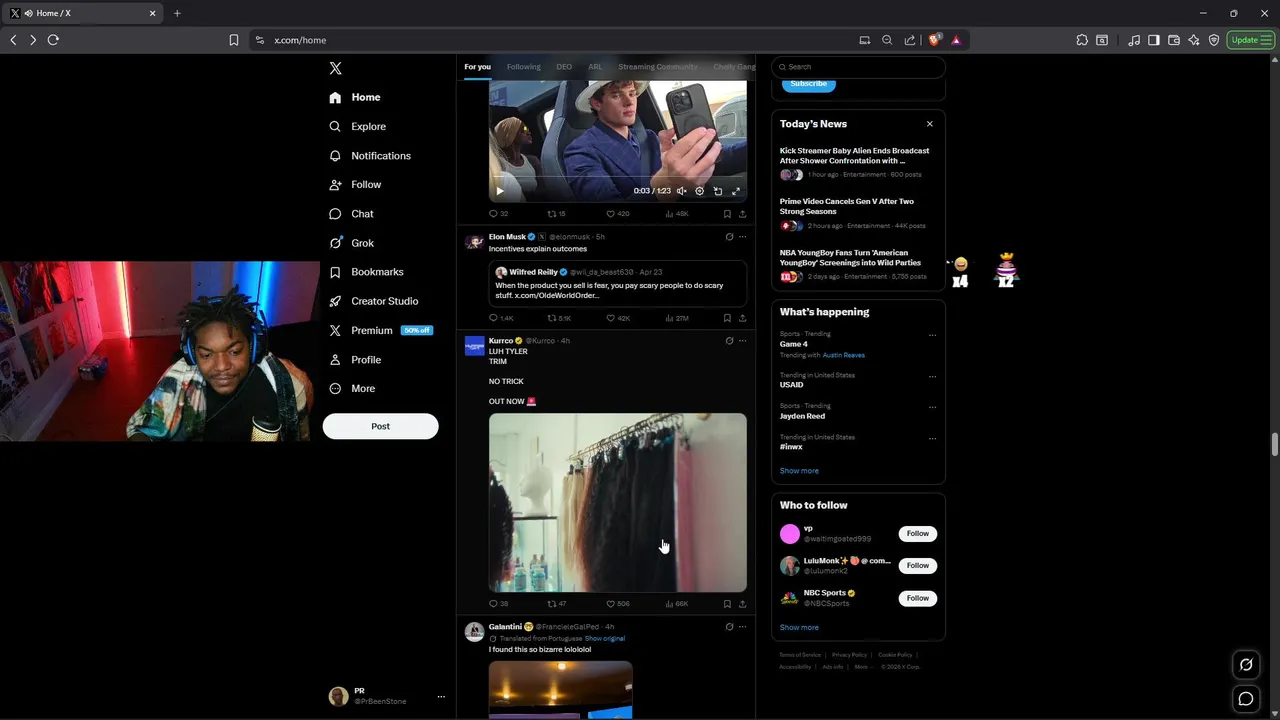Open Premium with the 50% off badge
Viewport: 1280px width, 720px height.
380,330
